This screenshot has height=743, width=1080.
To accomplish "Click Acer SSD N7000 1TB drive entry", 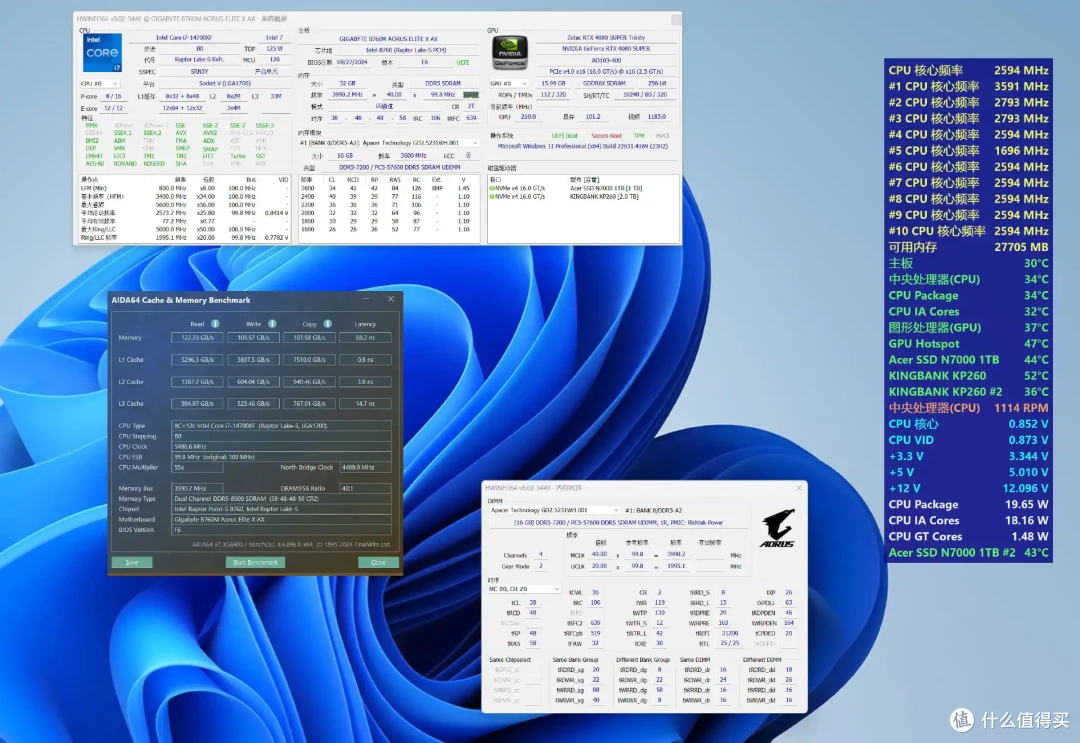I will point(606,188).
